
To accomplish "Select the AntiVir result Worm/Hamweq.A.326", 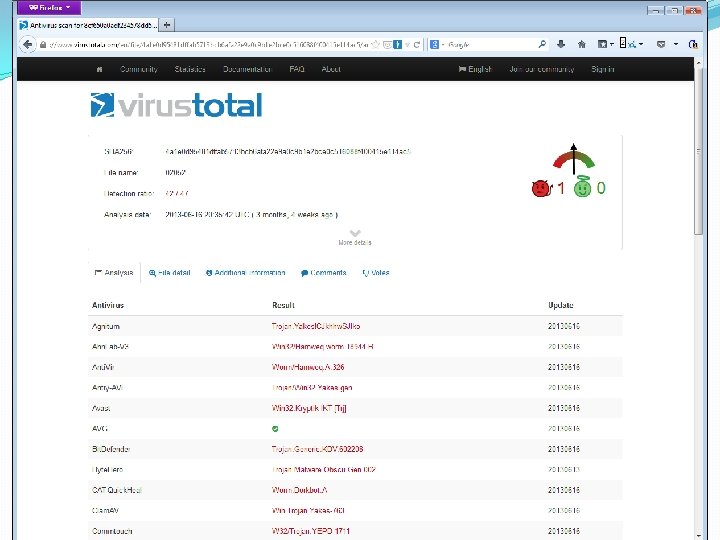I will click(308, 367).
